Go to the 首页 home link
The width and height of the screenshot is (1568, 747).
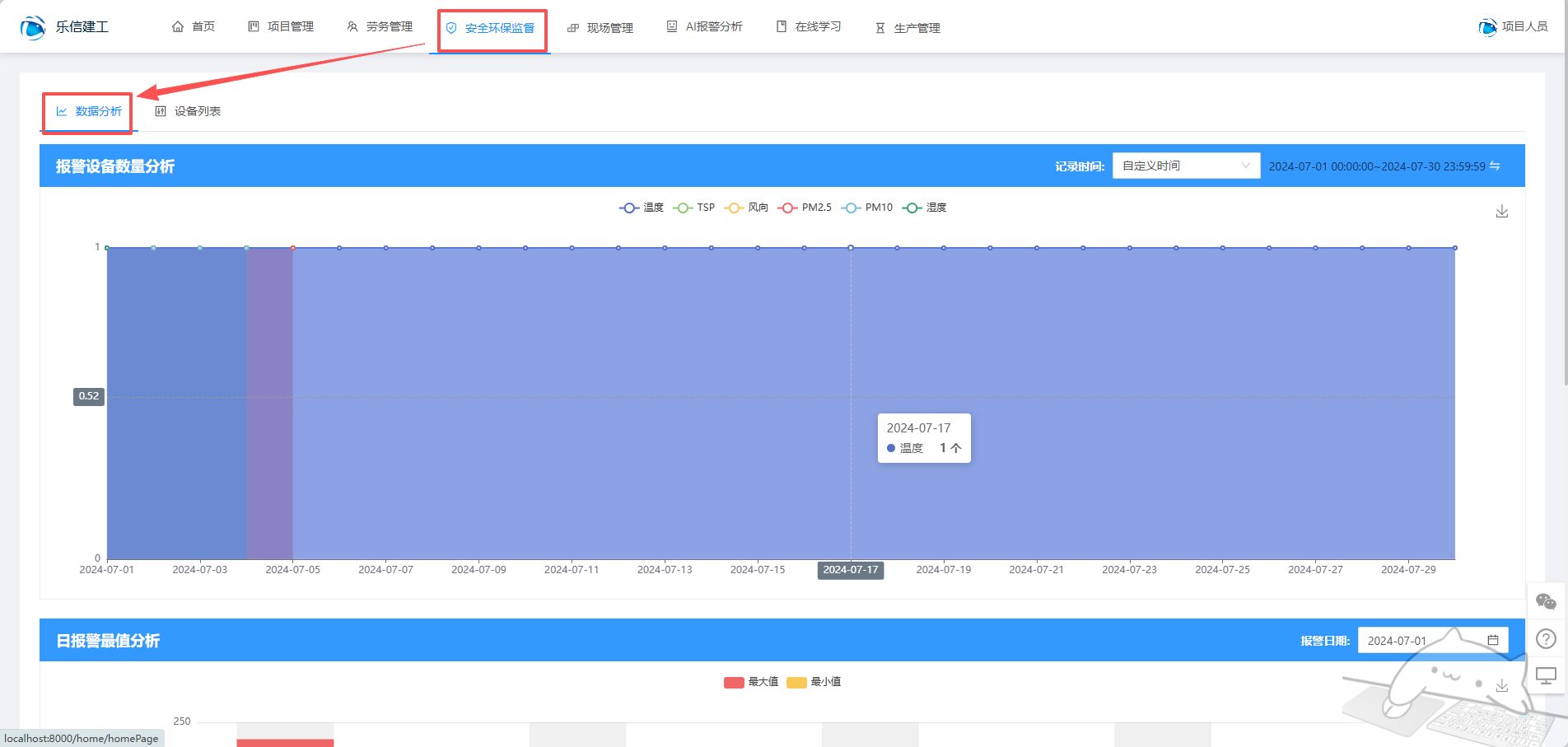point(194,27)
